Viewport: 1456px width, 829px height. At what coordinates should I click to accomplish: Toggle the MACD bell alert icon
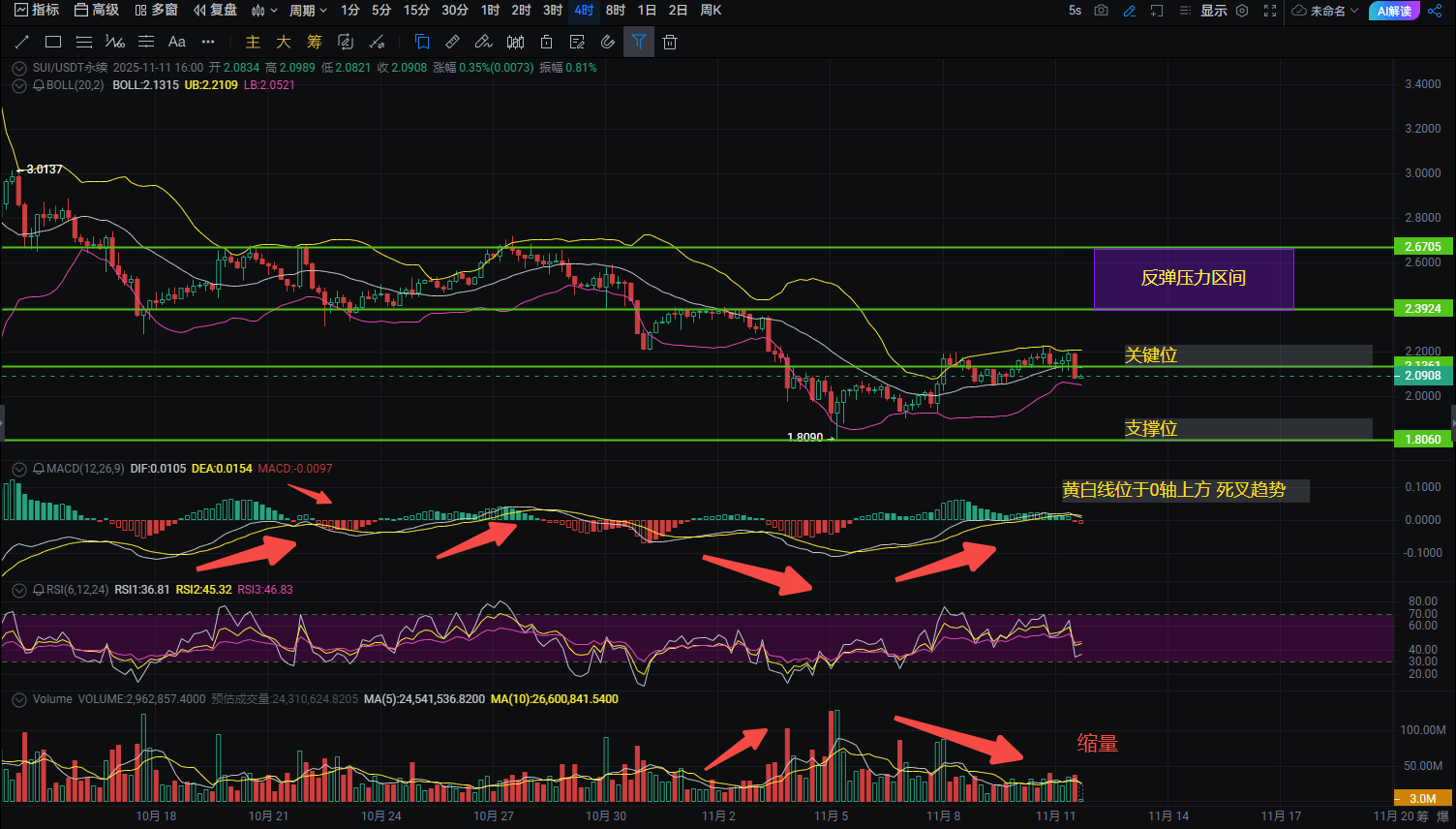click(x=39, y=469)
